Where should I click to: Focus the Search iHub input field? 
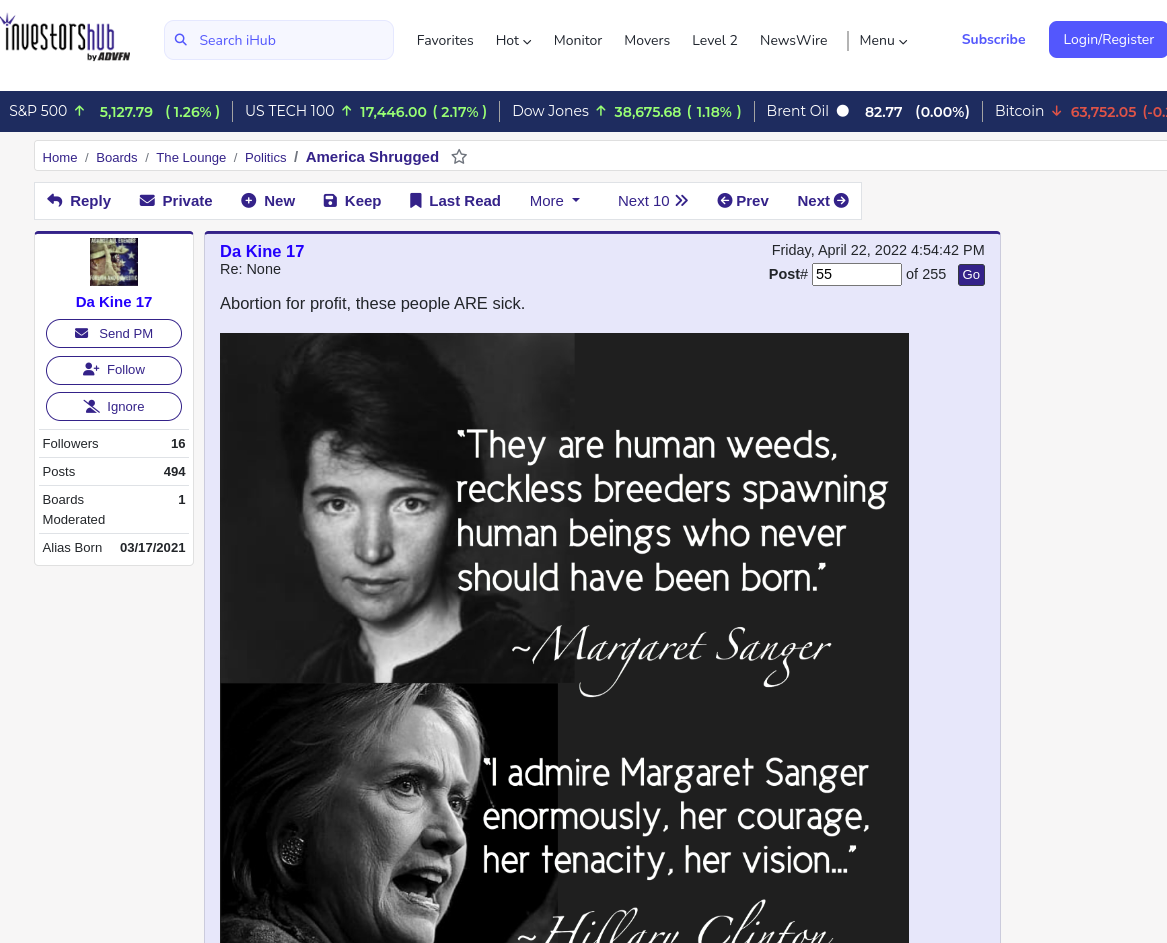pyautogui.click(x=279, y=40)
